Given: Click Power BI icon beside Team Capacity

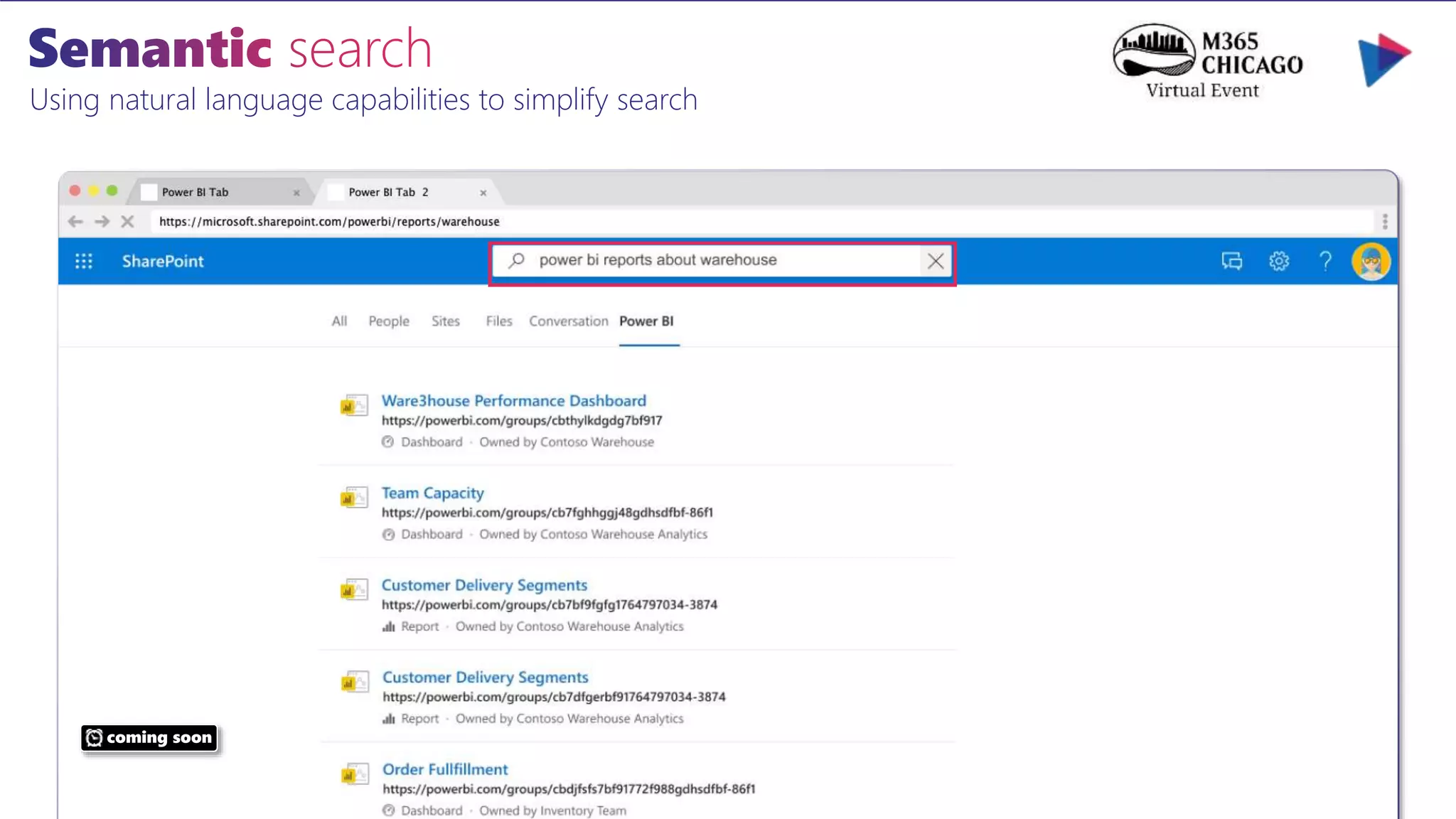Looking at the screenshot, I should click(x=354, y=497).
